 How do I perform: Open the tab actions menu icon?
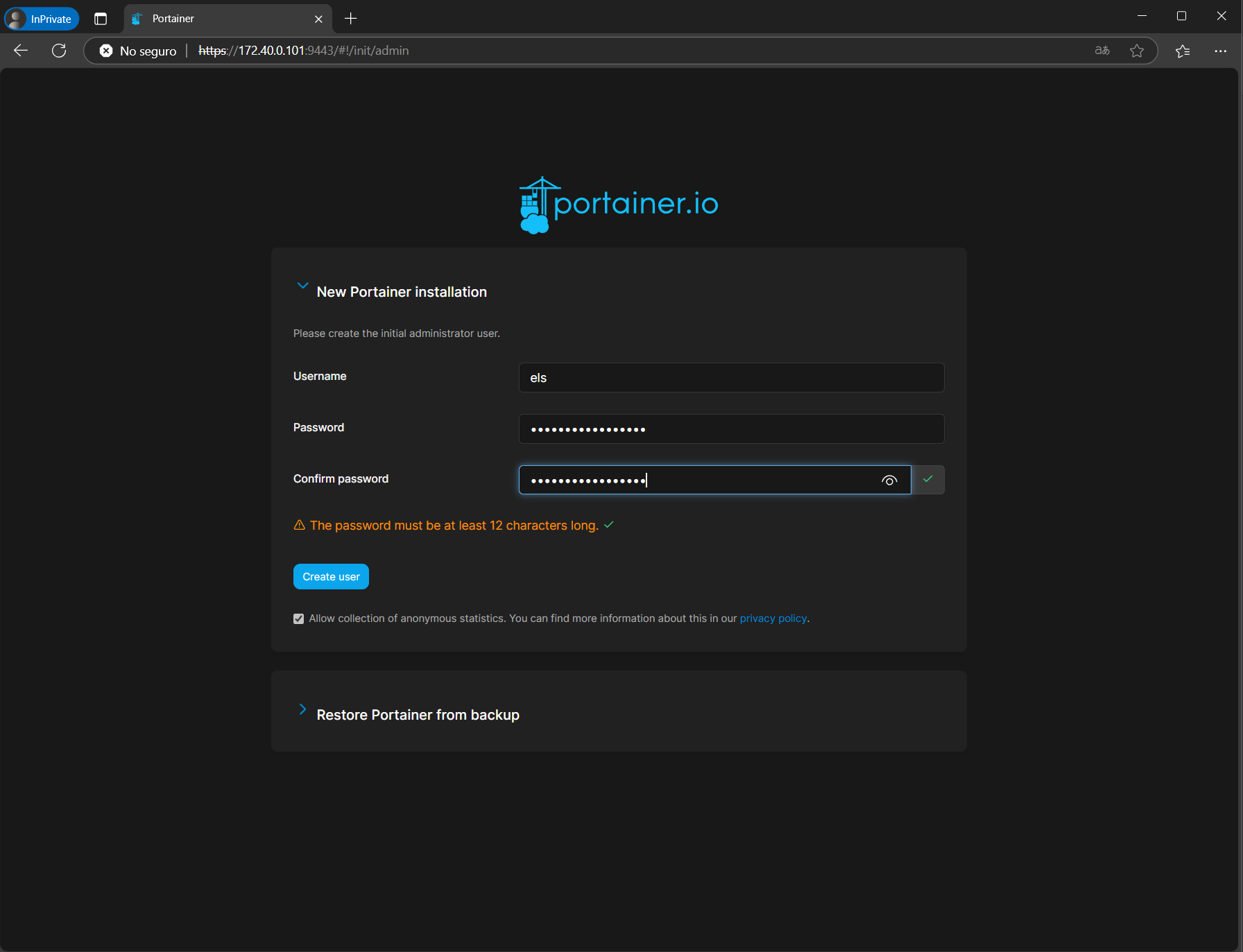(x=101, y=19)
